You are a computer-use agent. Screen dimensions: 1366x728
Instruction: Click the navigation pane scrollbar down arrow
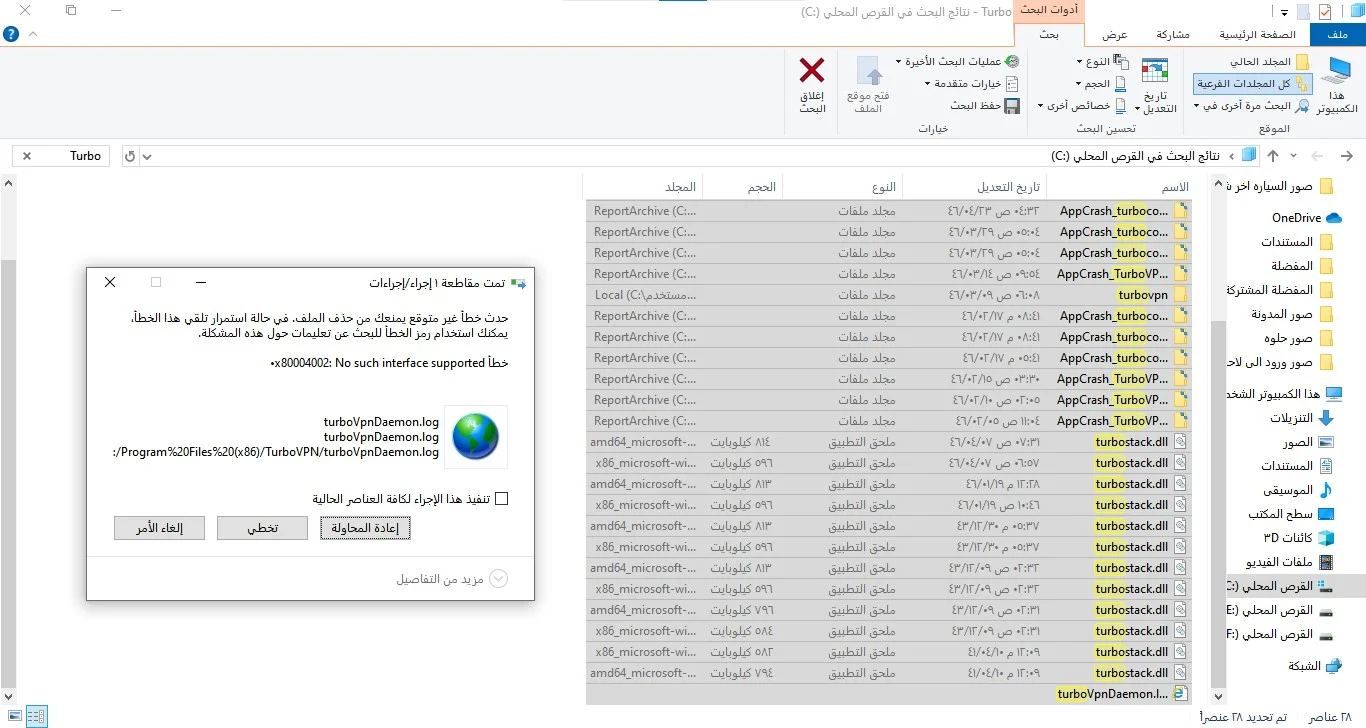1218,696
